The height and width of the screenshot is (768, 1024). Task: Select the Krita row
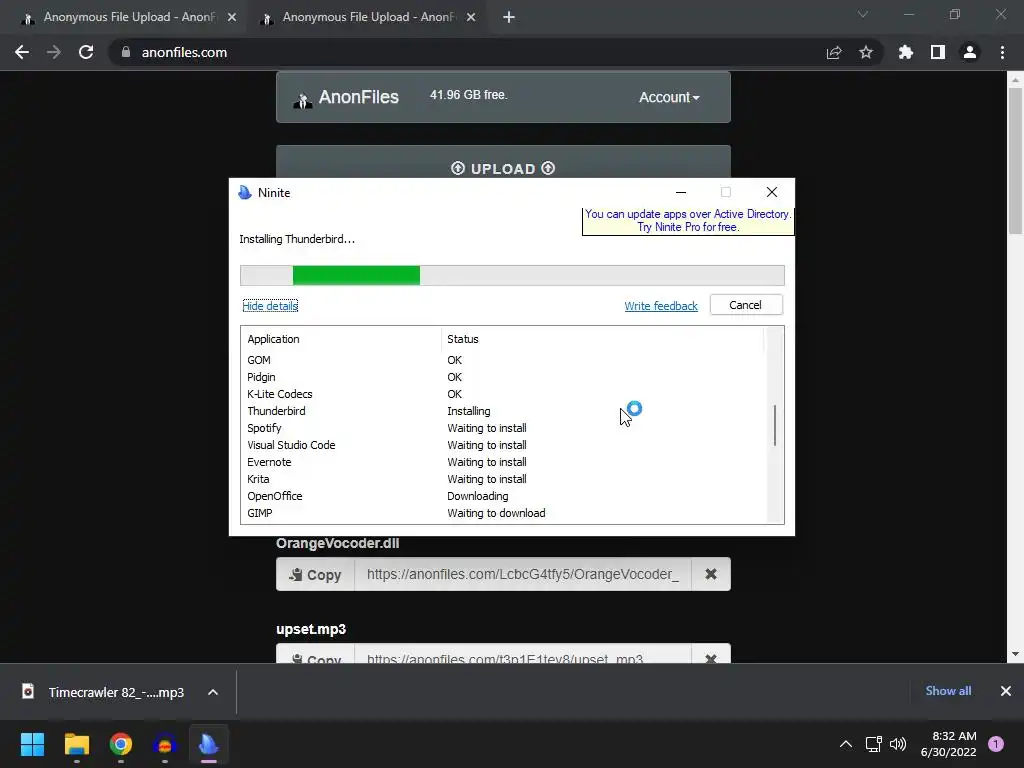point(503,479)
